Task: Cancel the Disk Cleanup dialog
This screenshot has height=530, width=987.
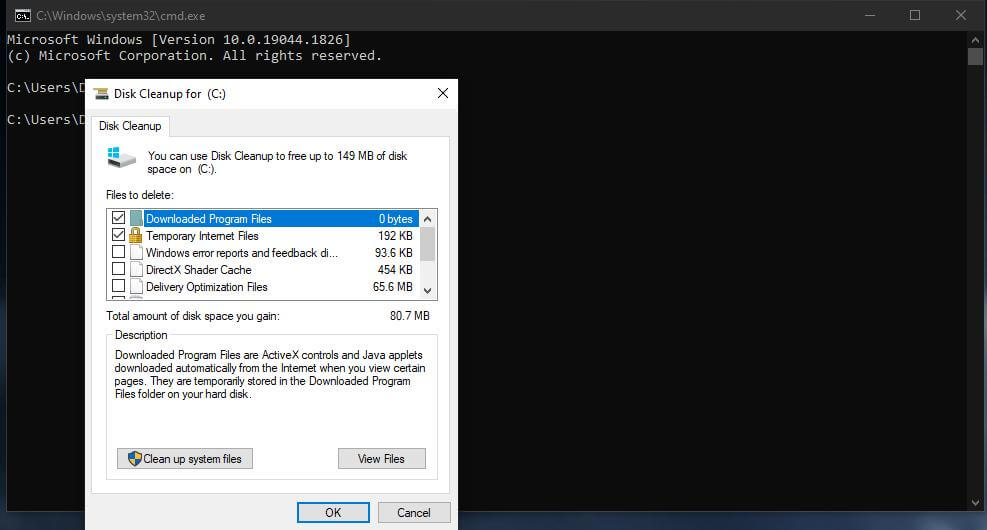Action: [x=414, y=512]
